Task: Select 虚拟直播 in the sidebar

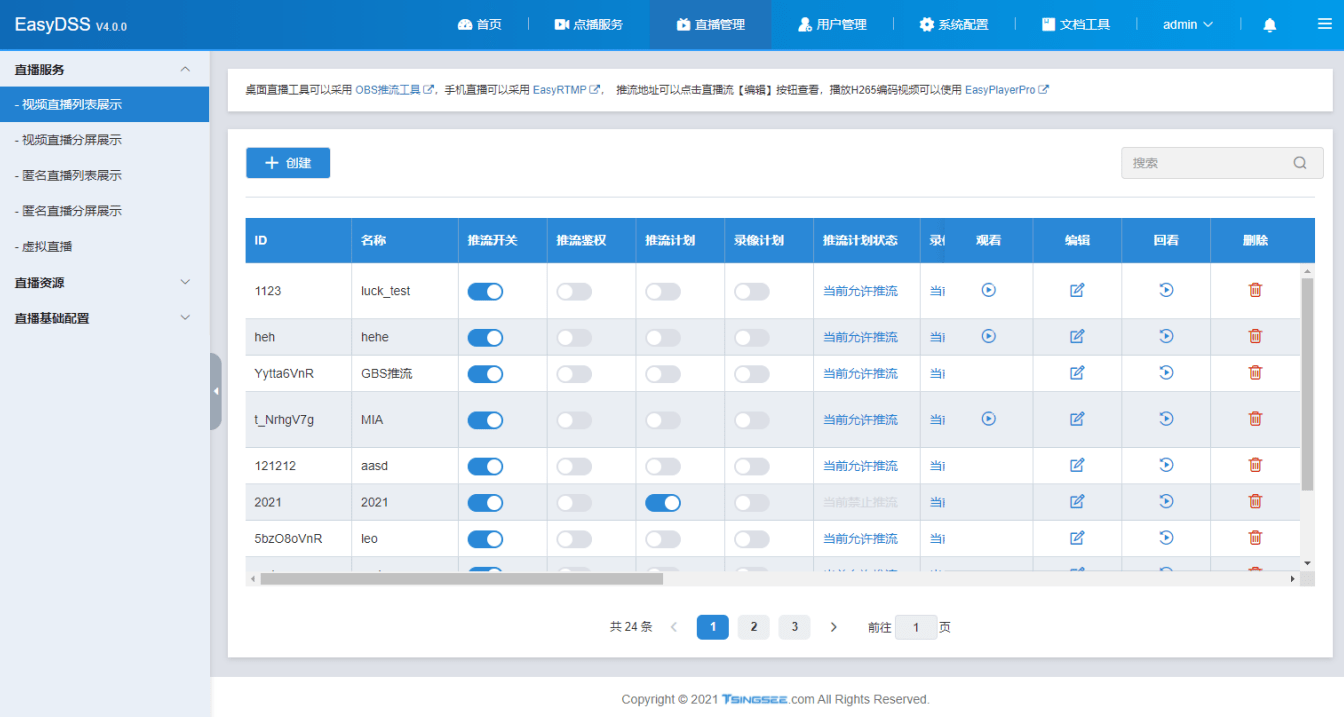Action: (x=47, y=247)
